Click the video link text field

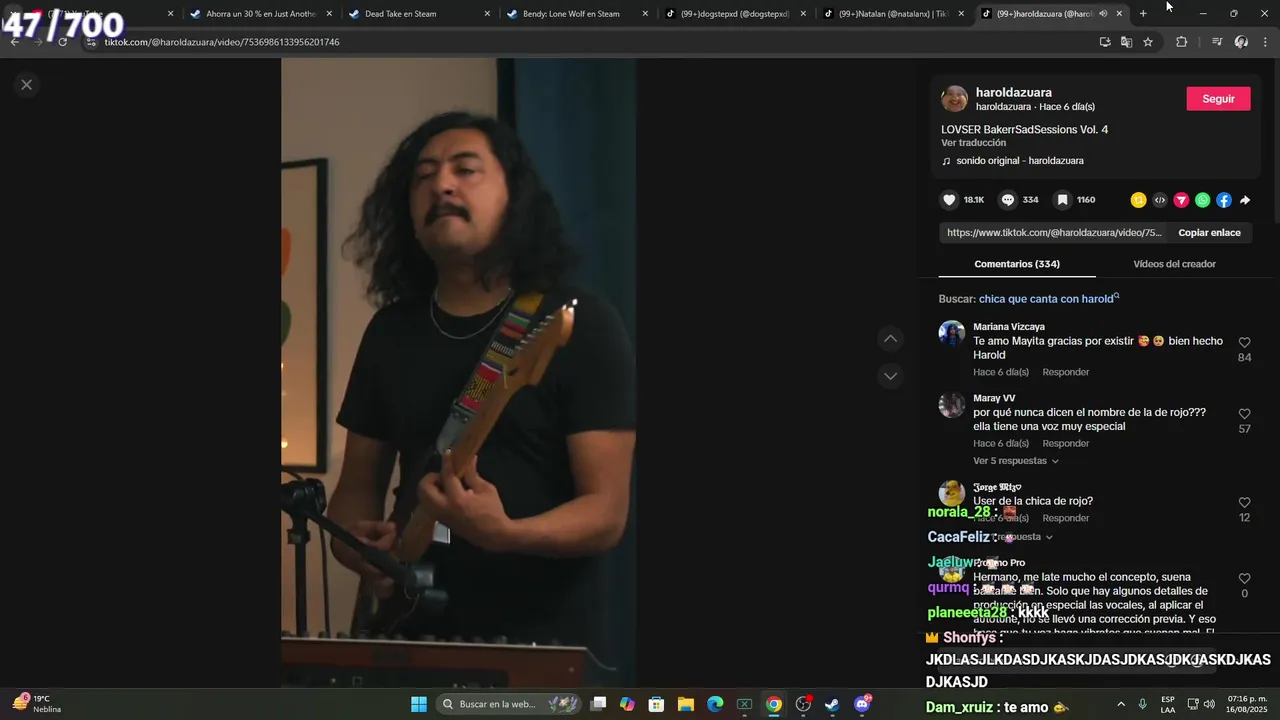pos(1054,233)
